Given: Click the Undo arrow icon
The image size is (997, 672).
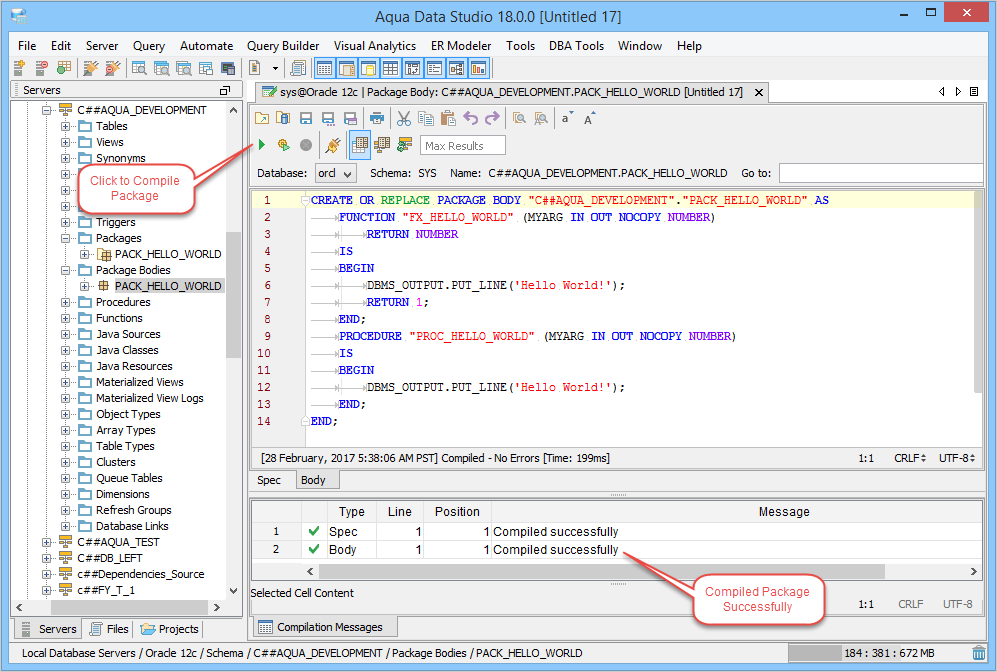Looking at the screenshot, I should (470, 118).
